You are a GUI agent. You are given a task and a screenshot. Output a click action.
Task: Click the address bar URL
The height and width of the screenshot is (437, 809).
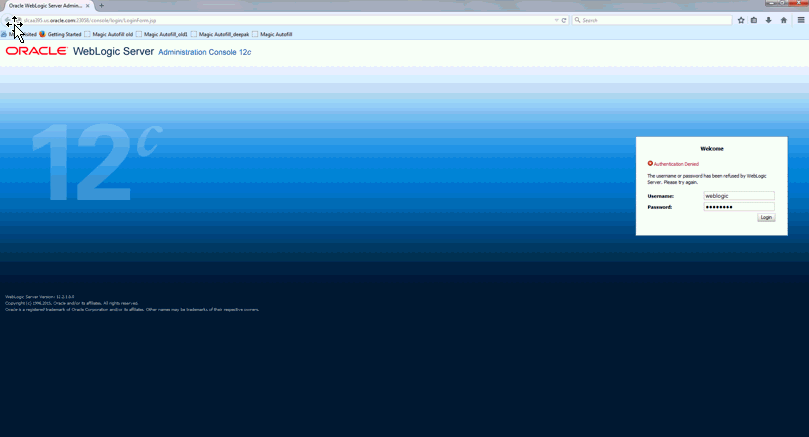[90, 21]
